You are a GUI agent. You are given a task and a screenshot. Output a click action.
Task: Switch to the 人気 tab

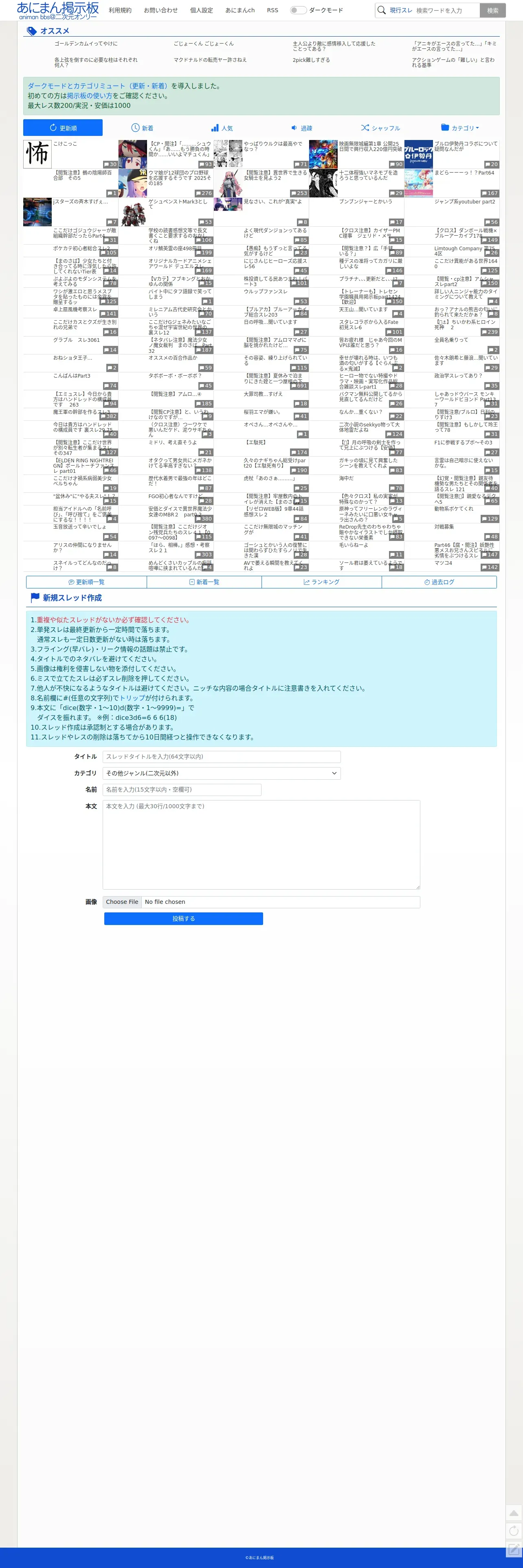222,128
